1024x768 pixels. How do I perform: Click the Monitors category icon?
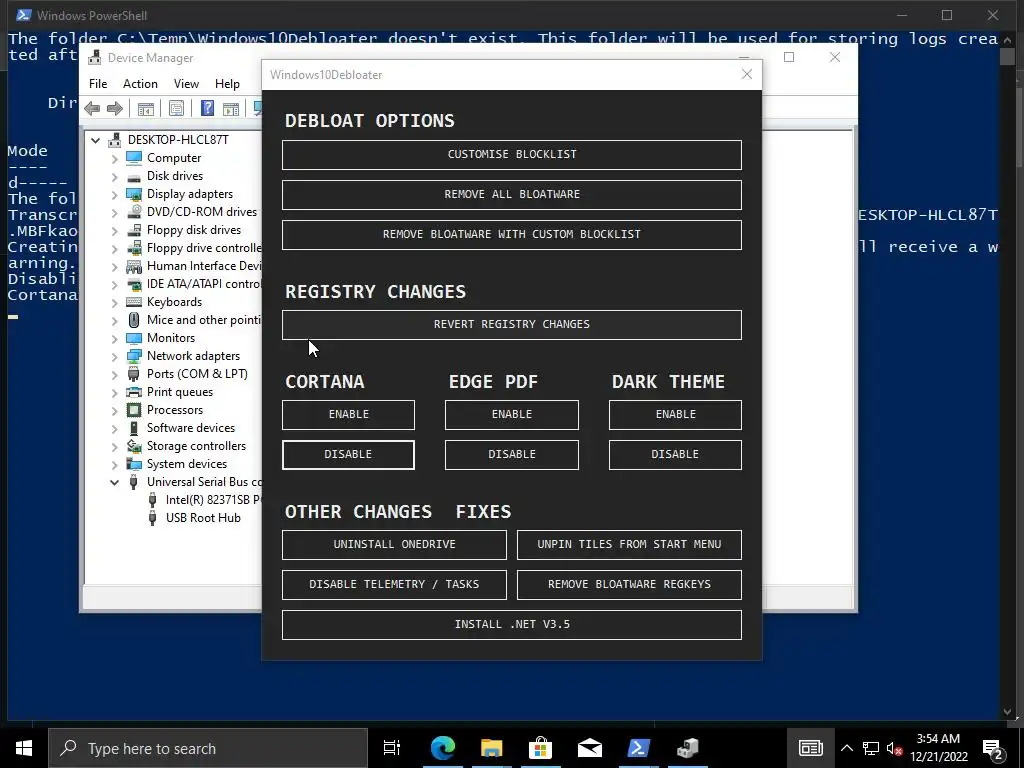134,338
